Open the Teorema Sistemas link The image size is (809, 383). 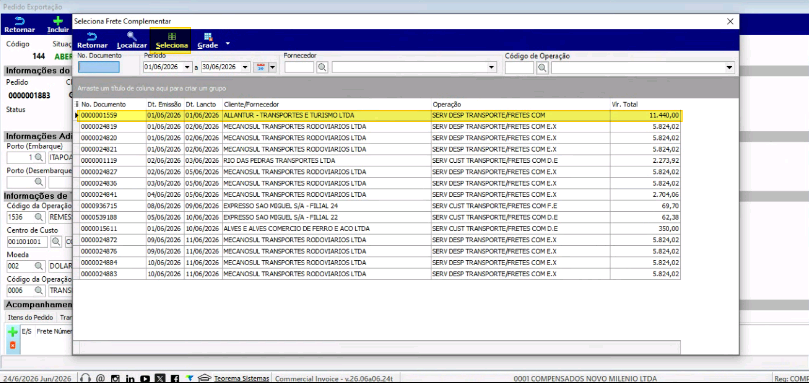tap(241, 378)
